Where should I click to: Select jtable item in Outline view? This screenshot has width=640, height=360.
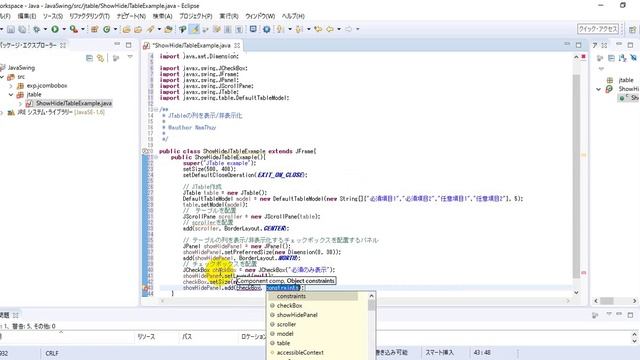pos(626,80)
